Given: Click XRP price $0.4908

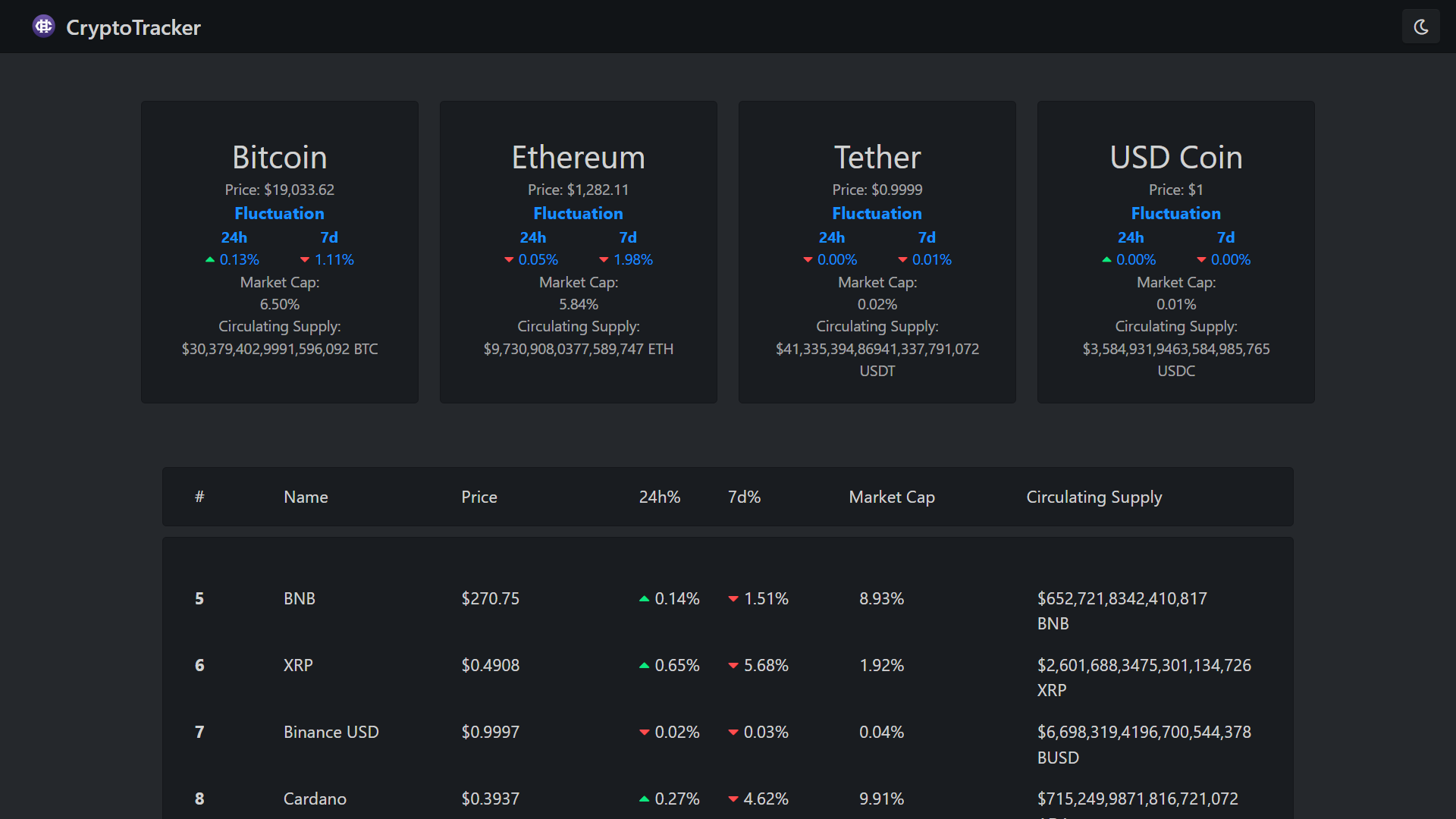Looking at the screenshot, I should pyautogui.click(x=491, y=665).
